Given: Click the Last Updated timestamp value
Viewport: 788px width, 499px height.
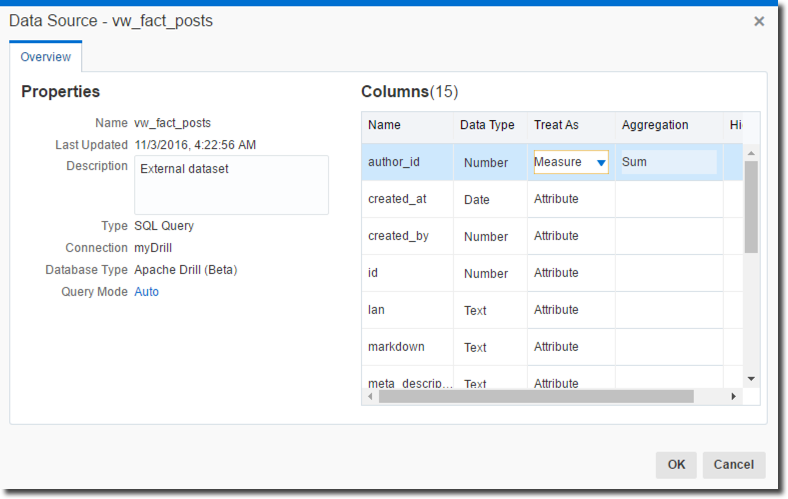Looking at the screenshot, I should click(x=195, y=145).
